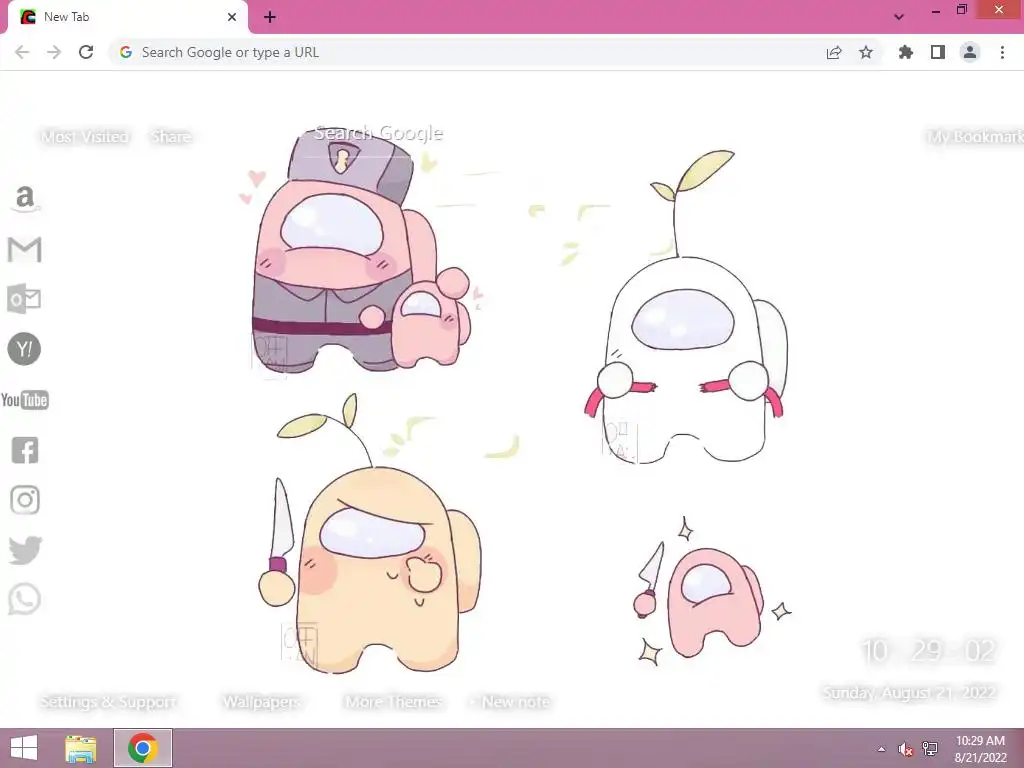Click the Chrome taskbar icon

(x=143, y=748)
